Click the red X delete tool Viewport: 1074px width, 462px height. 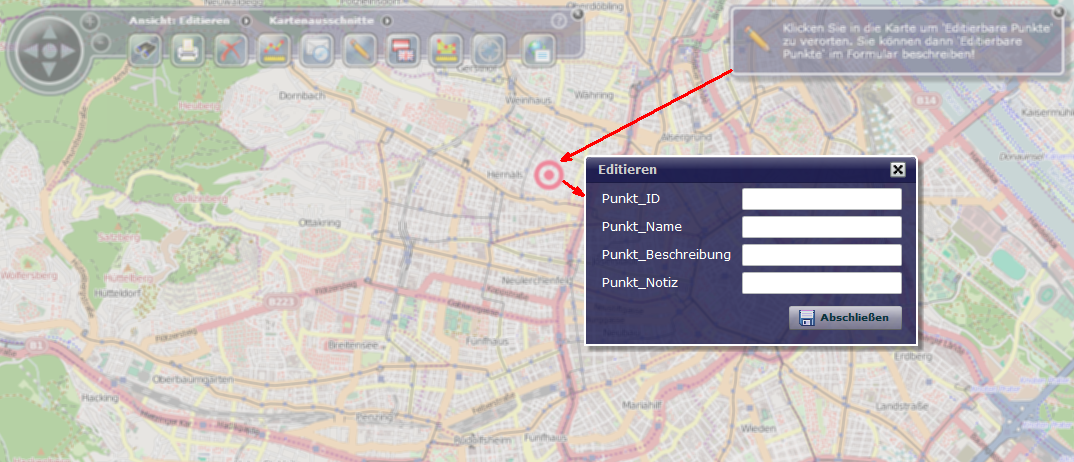point(231,49)
